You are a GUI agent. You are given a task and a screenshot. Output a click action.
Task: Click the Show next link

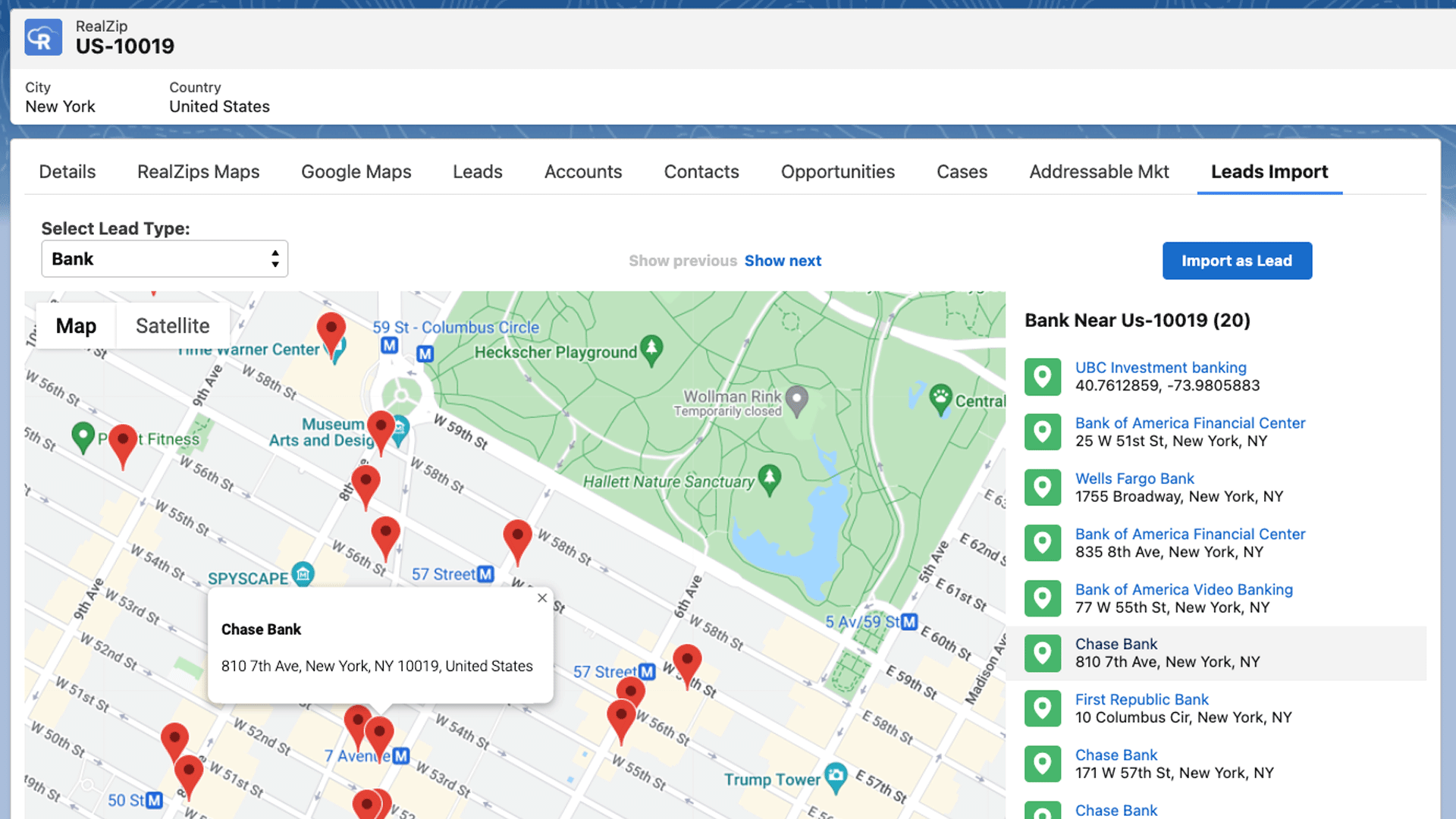click(783, 261)
